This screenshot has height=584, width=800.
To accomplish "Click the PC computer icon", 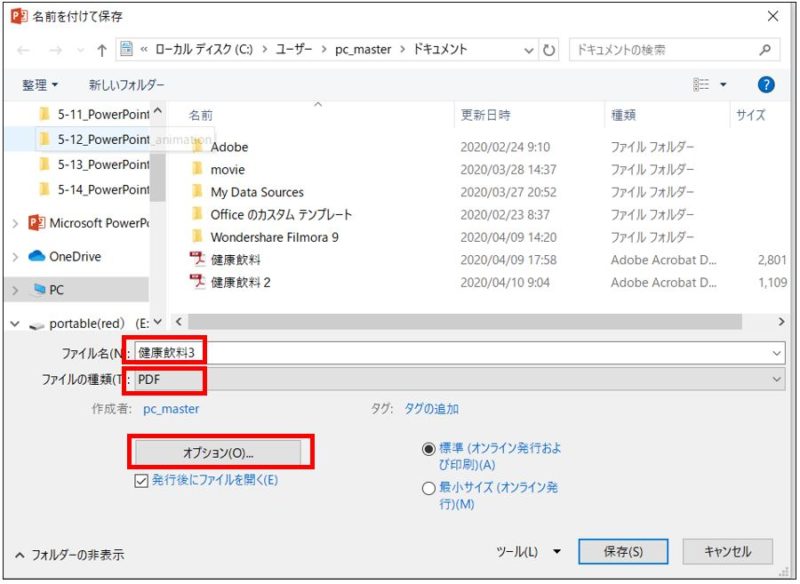I will (39, 289).
